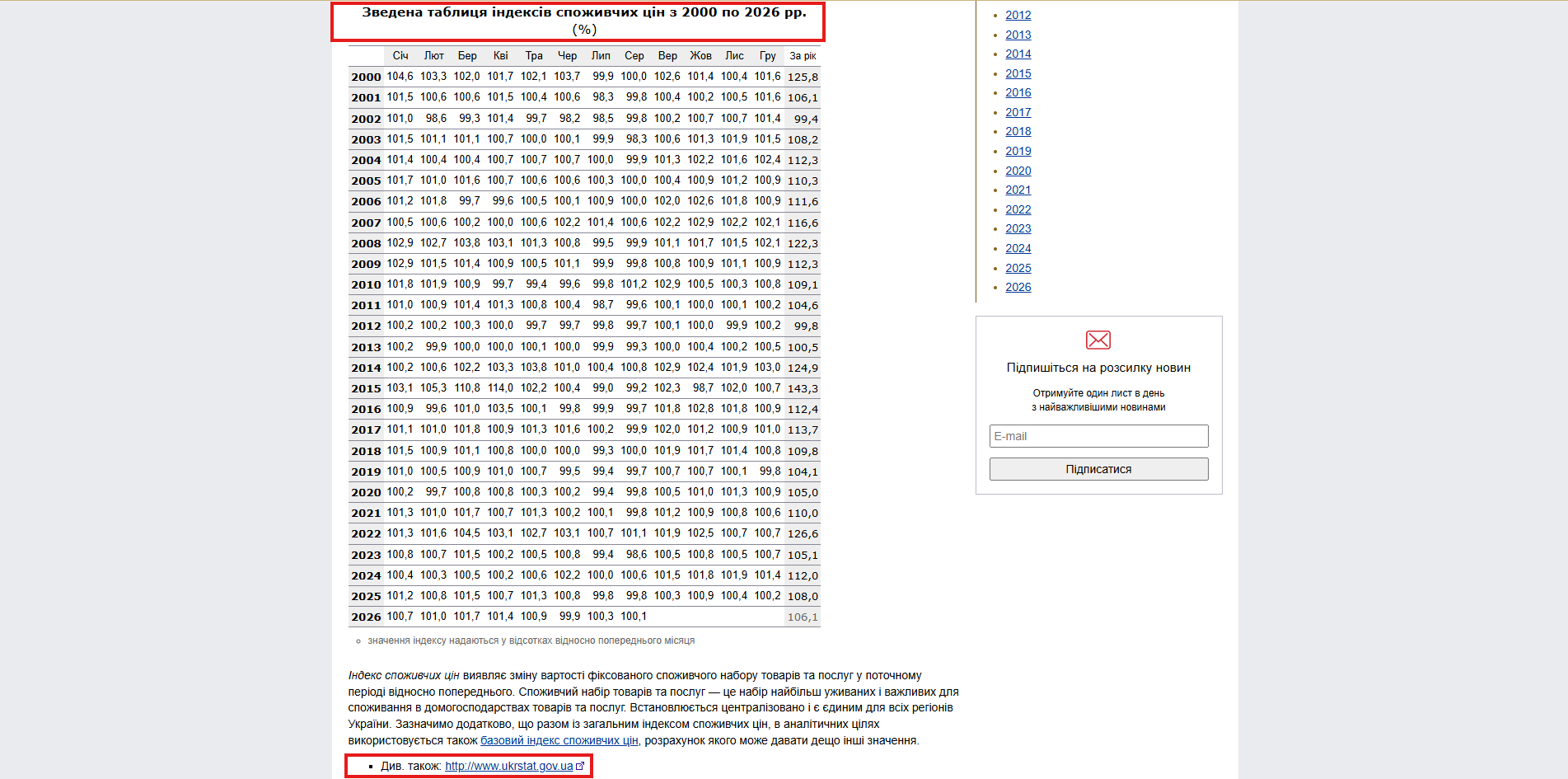Click the 2015 annual value 143,3
This screenshot has height=779, width=1568.
(x=803, y=388)
